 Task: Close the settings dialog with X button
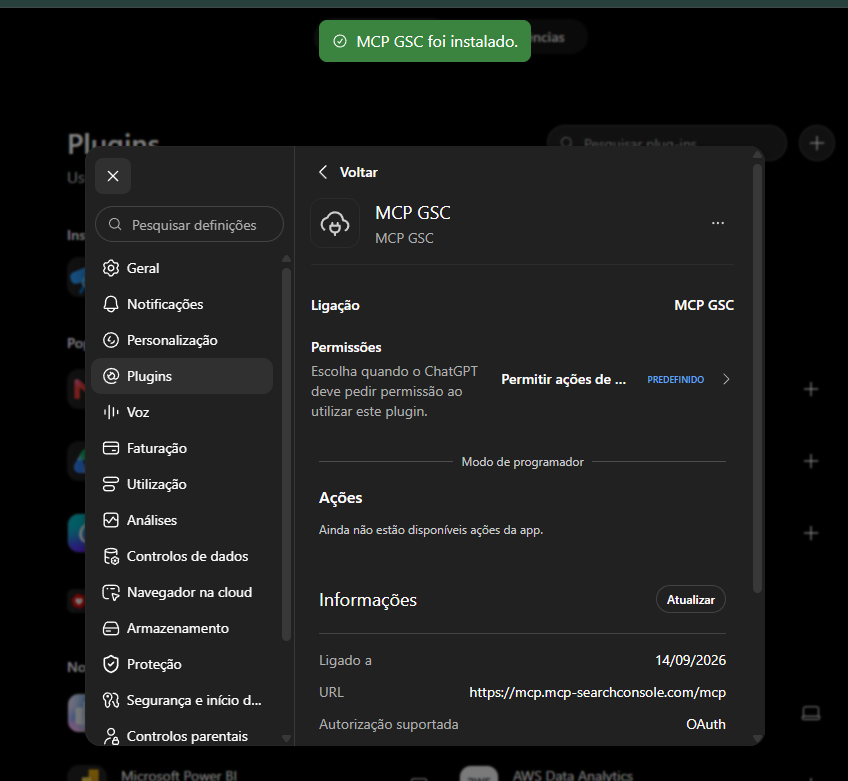(x=113, y=176)
